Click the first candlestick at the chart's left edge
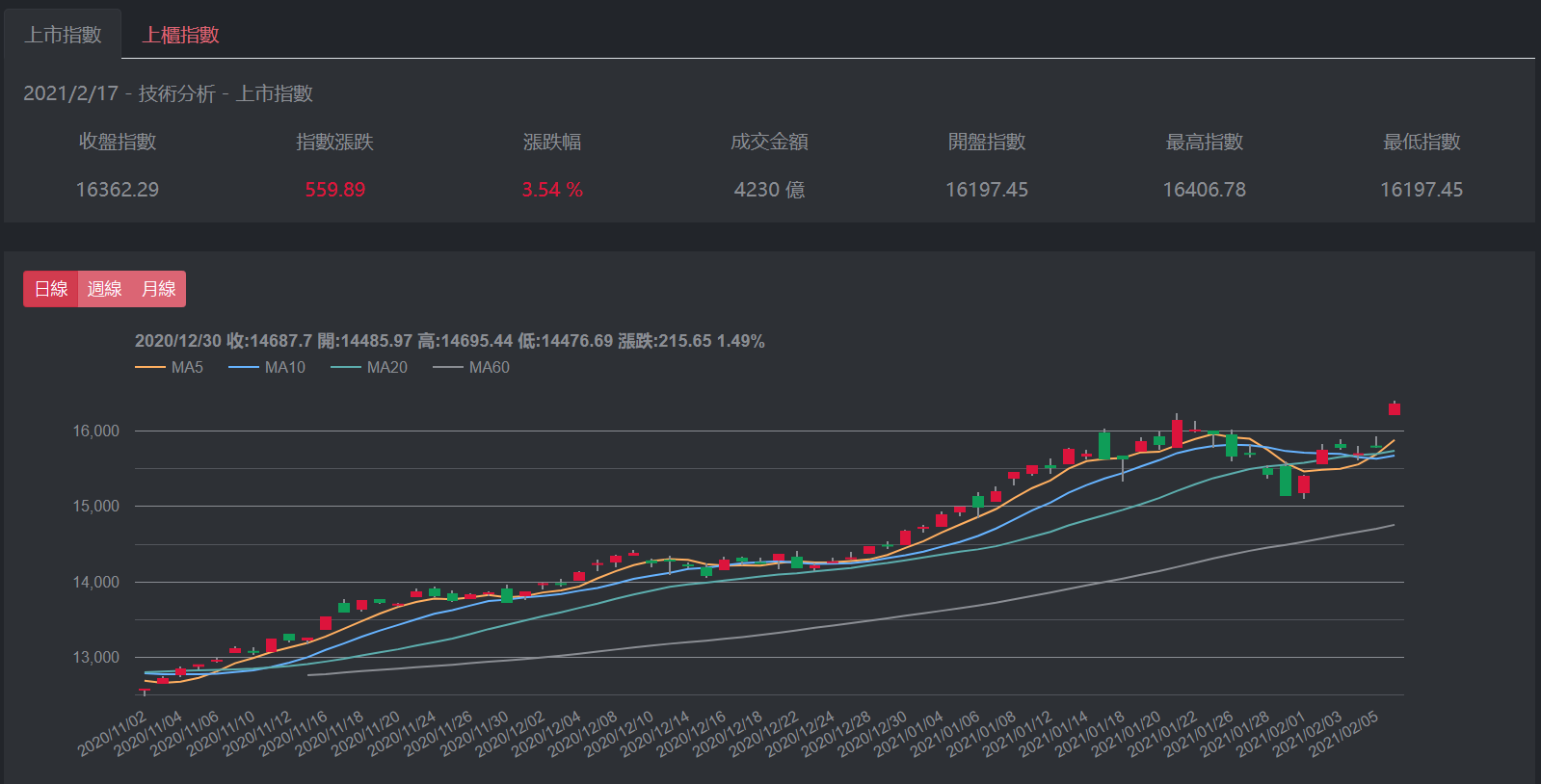The image size is (1541, 784). click(145, 691)
